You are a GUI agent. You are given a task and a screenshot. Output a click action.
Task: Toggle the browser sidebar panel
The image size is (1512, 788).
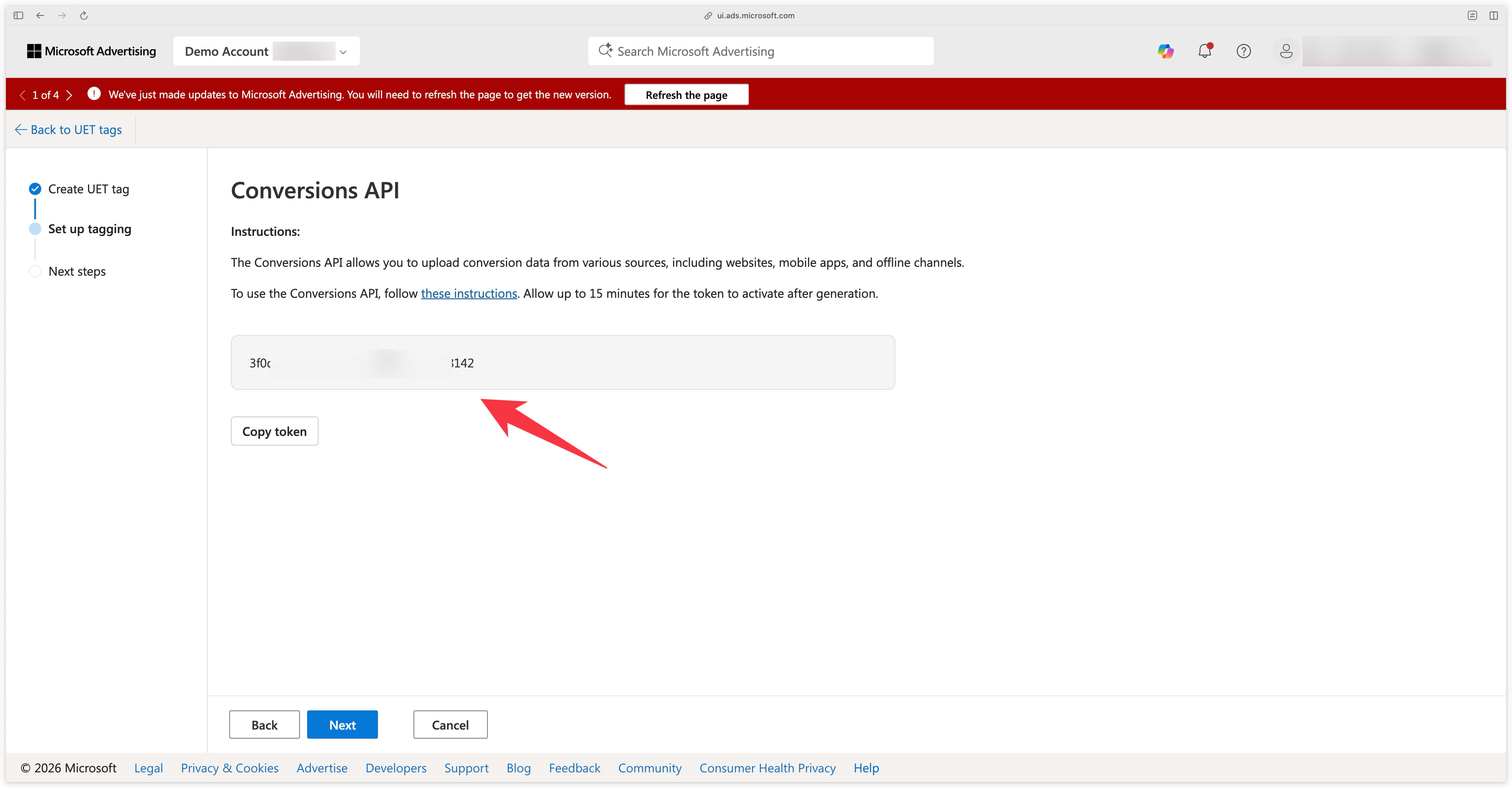18,15
